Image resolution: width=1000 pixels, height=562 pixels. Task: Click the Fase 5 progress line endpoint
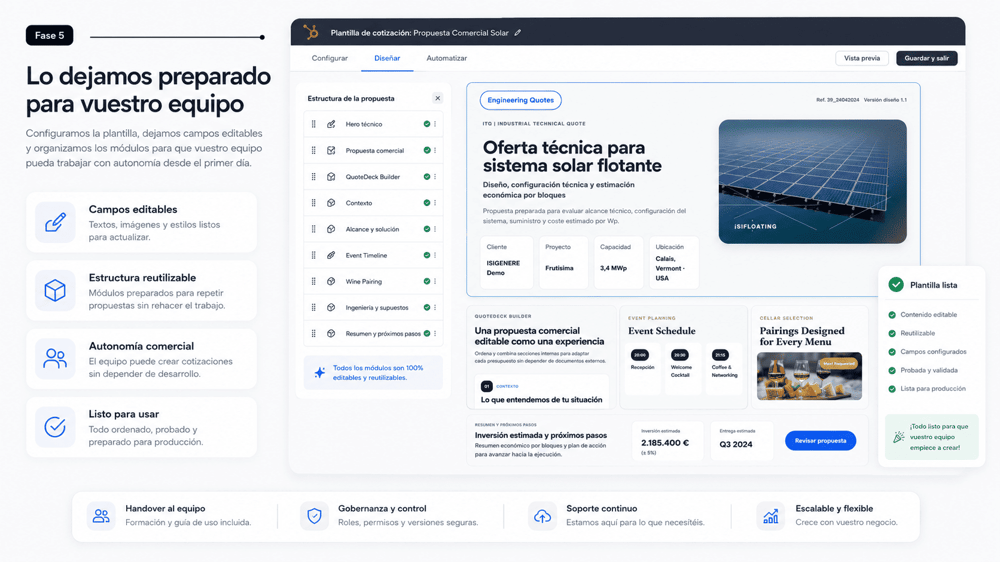[262, 37]
